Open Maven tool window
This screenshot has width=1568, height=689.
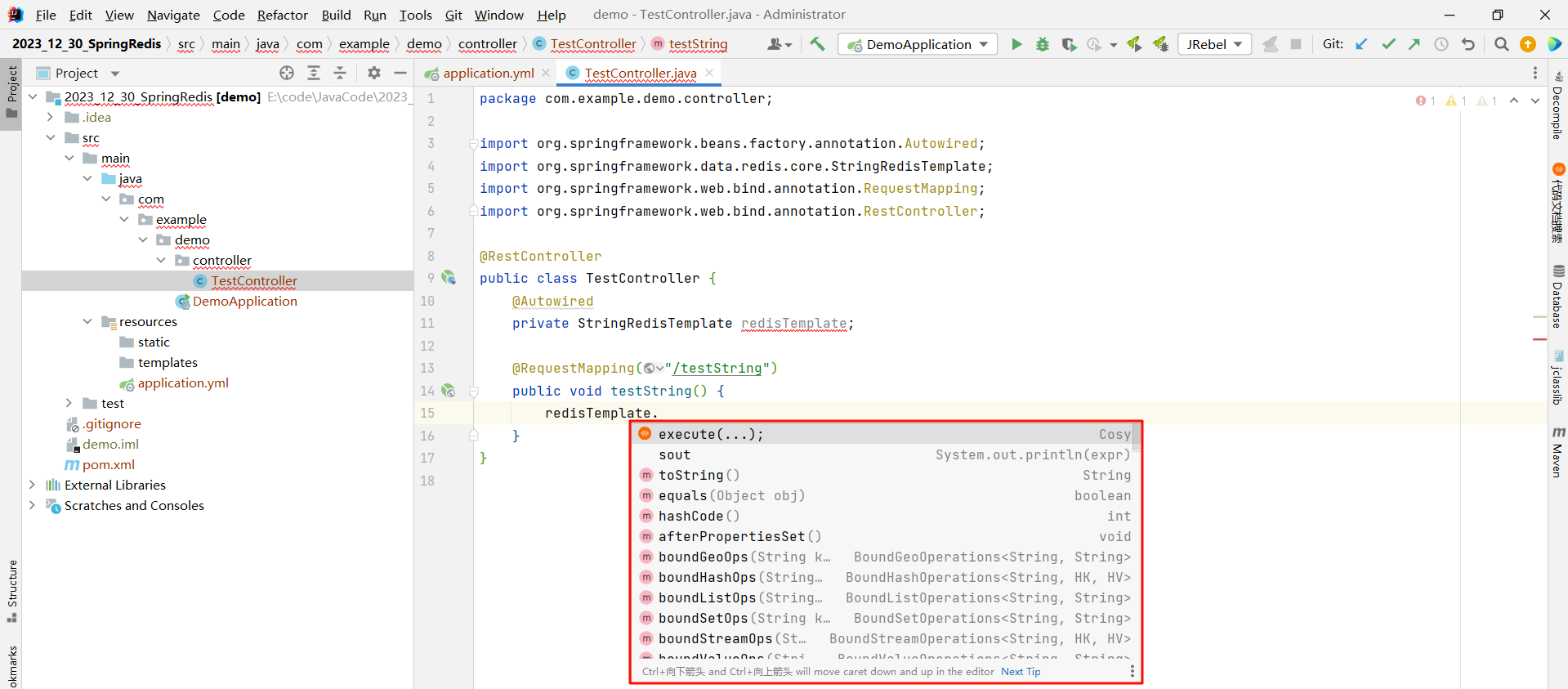click(1557, 452)
